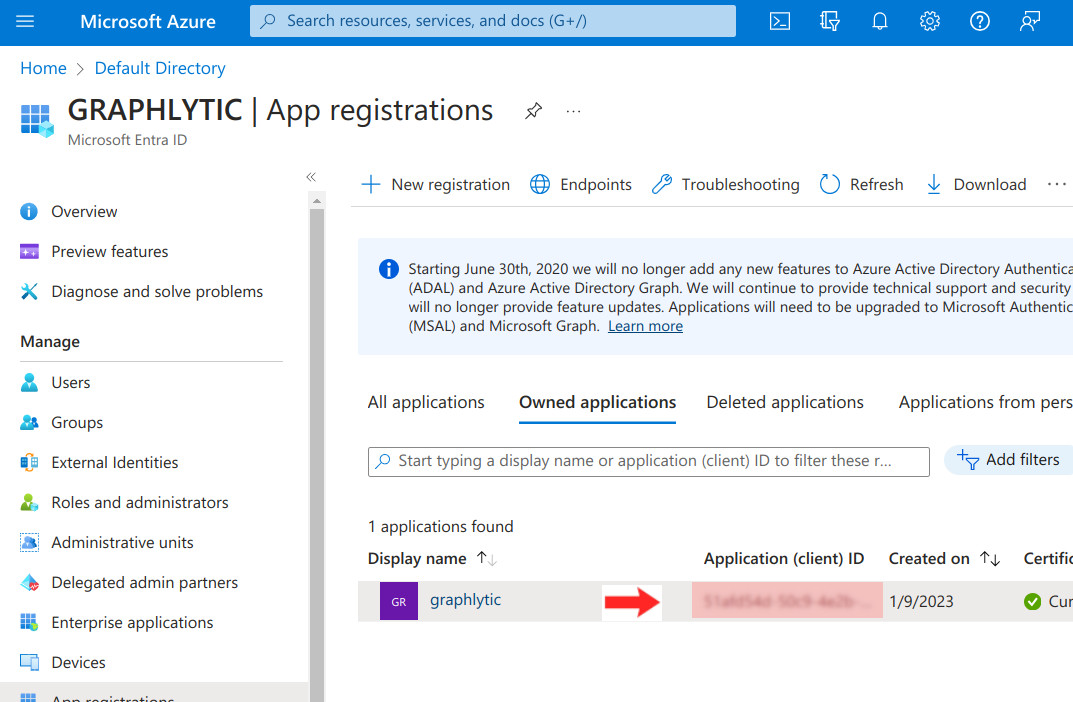This screenshot has width=1073, height=702.
Task: Click the display name filter search box
Action: pos(648,461)
